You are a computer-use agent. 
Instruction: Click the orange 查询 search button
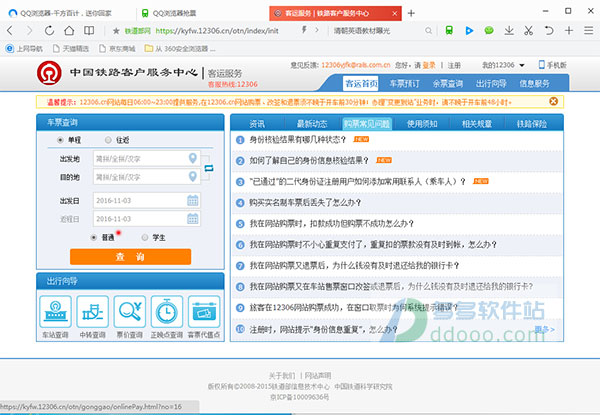[x=130, y=257]
